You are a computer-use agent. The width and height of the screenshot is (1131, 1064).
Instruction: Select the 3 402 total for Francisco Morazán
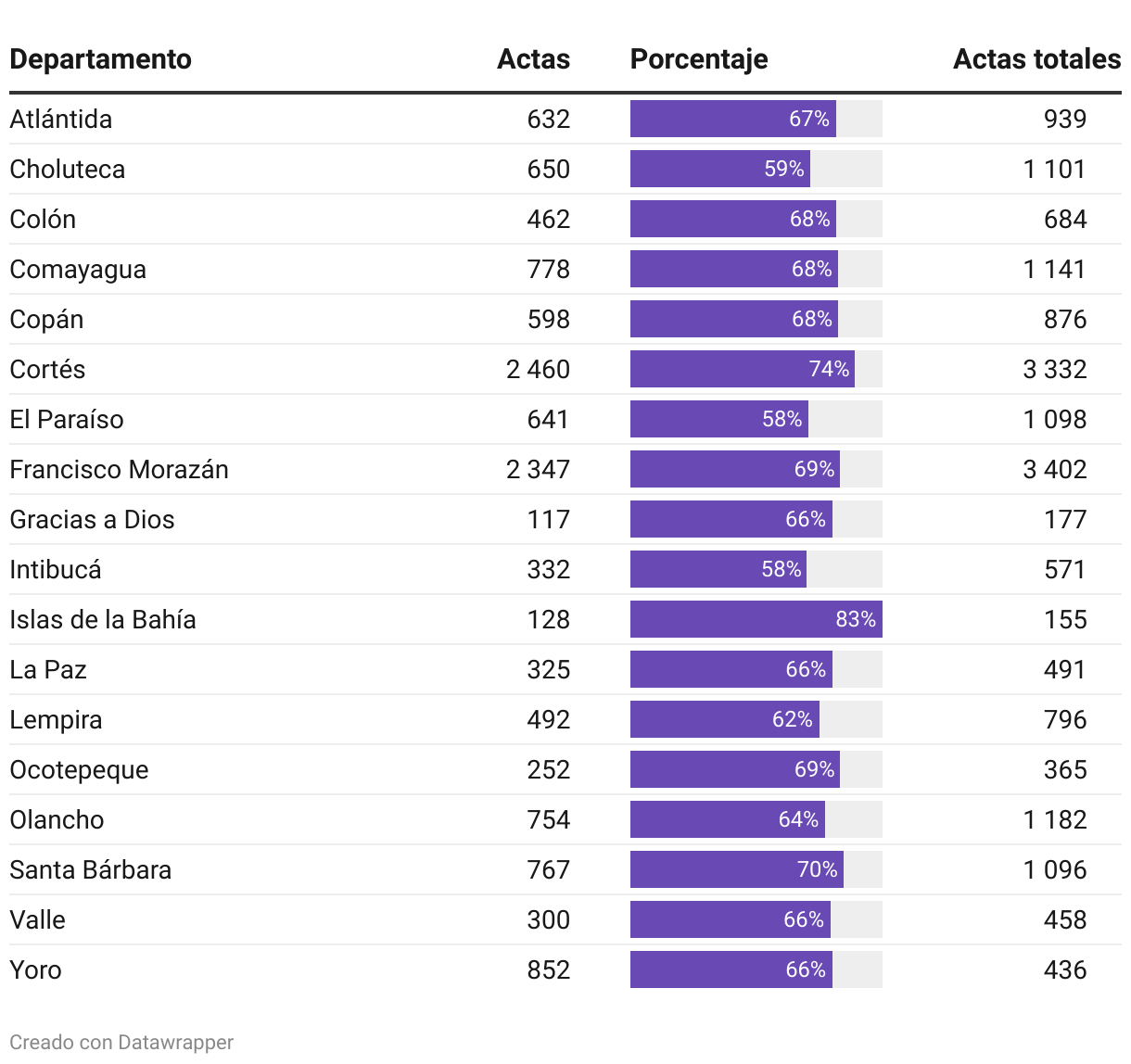coord(1054,469)
